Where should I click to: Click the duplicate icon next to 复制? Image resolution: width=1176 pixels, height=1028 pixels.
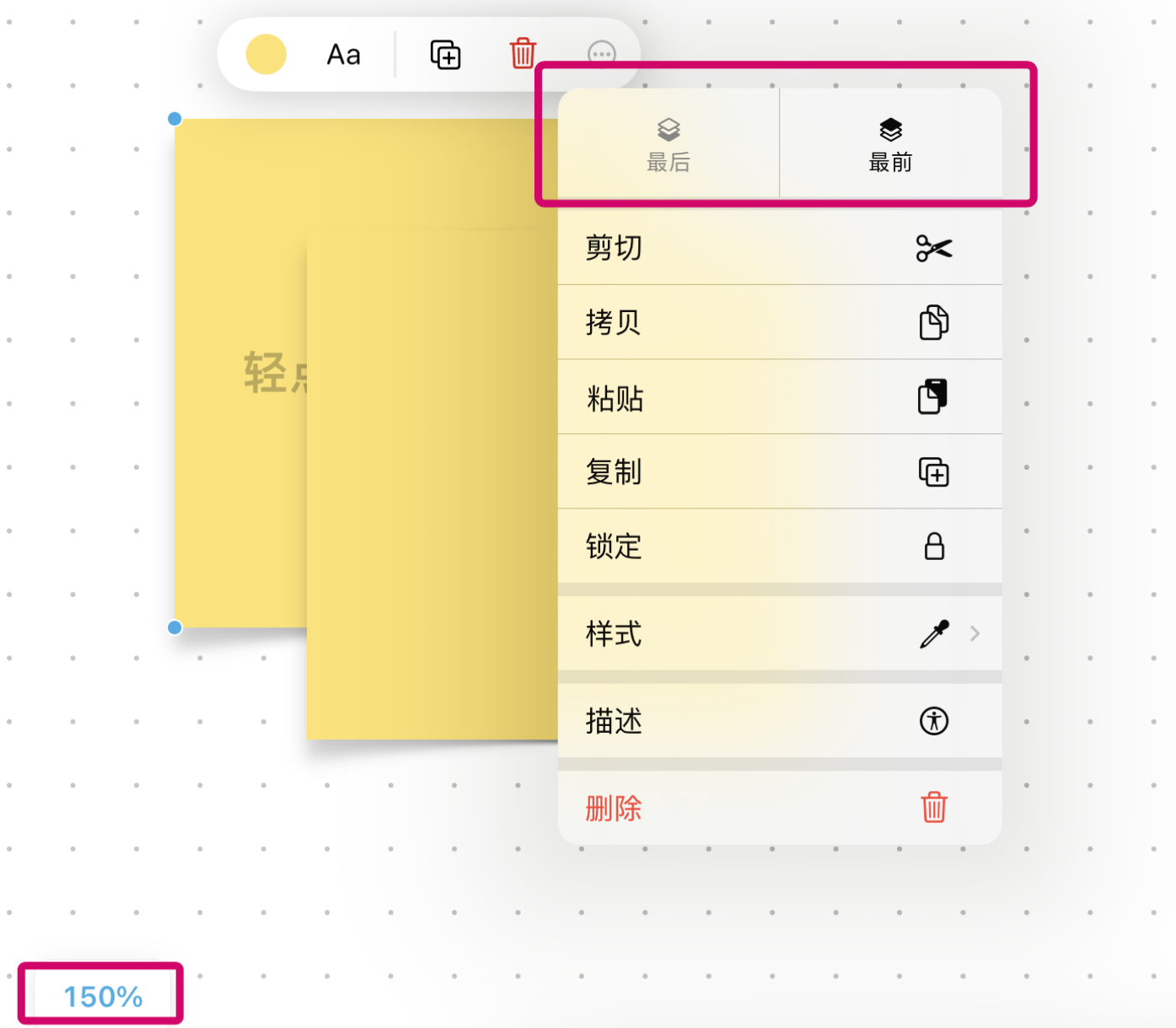coord(934,472)
